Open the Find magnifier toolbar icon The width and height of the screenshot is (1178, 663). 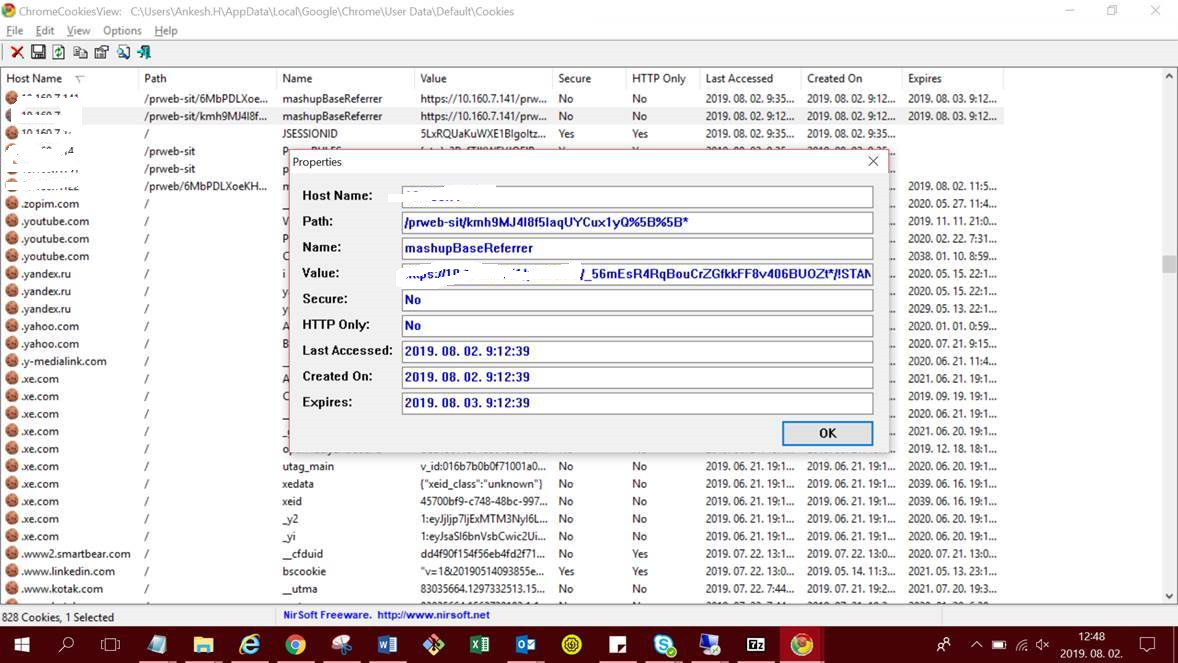(x=122, y=52)
